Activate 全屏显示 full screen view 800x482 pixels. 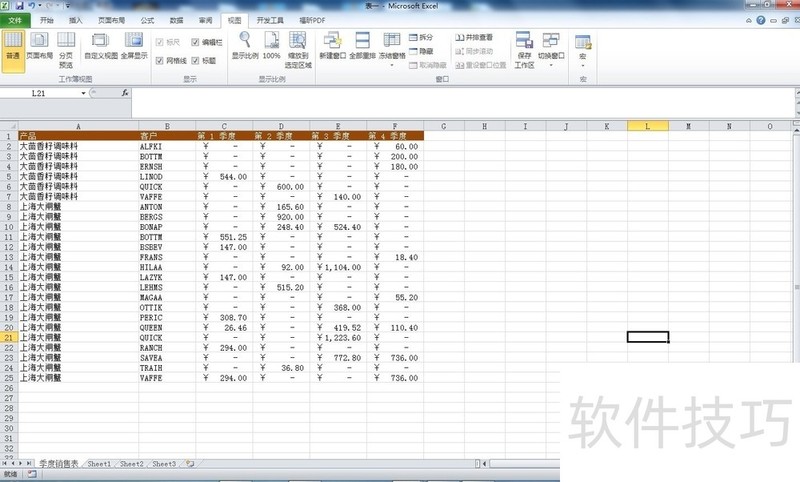pos(134,46)
